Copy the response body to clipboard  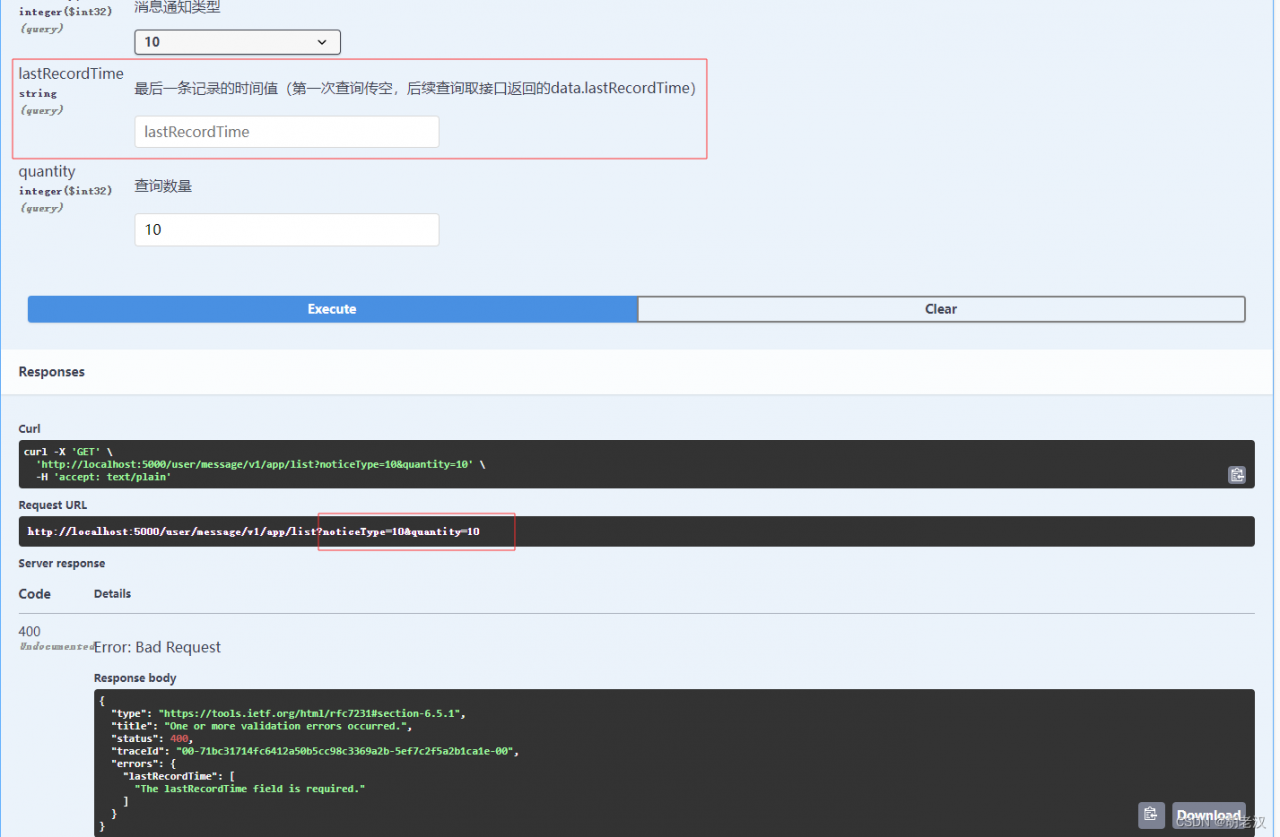(1150, 815)
